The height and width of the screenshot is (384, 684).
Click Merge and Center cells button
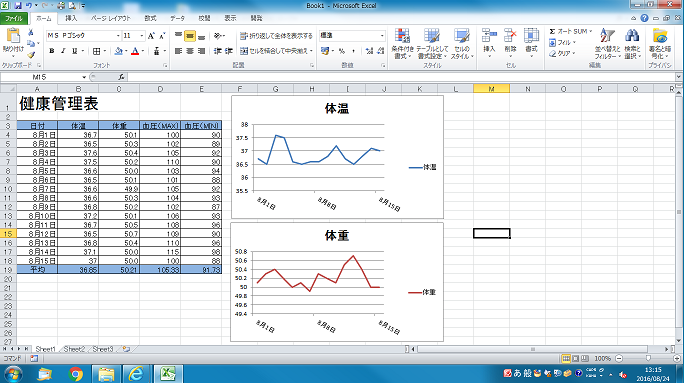point(277,51)
